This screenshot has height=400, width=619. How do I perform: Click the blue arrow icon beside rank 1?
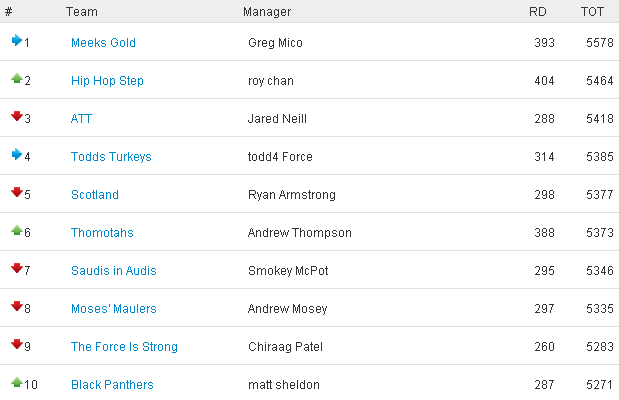click(17, 40)
